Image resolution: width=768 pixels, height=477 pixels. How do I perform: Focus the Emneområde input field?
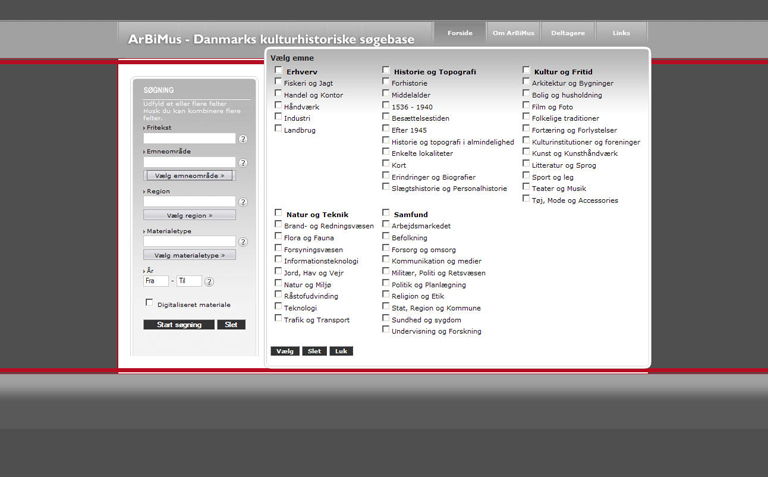pyautogui.click(x=189, y=162)
